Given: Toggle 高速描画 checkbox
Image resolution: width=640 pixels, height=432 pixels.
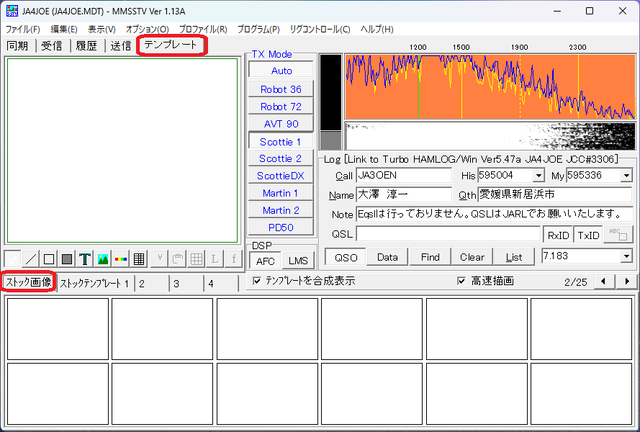Looking at the screenshot, I should (x=461, y=281).
